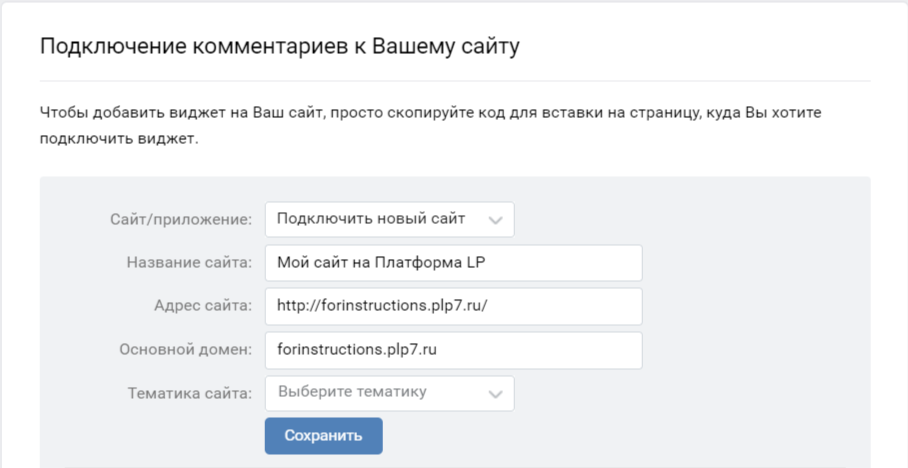908x468 pixels.
Task: Click into the Адрес сайта URL field
Action: tap(453, 306)
